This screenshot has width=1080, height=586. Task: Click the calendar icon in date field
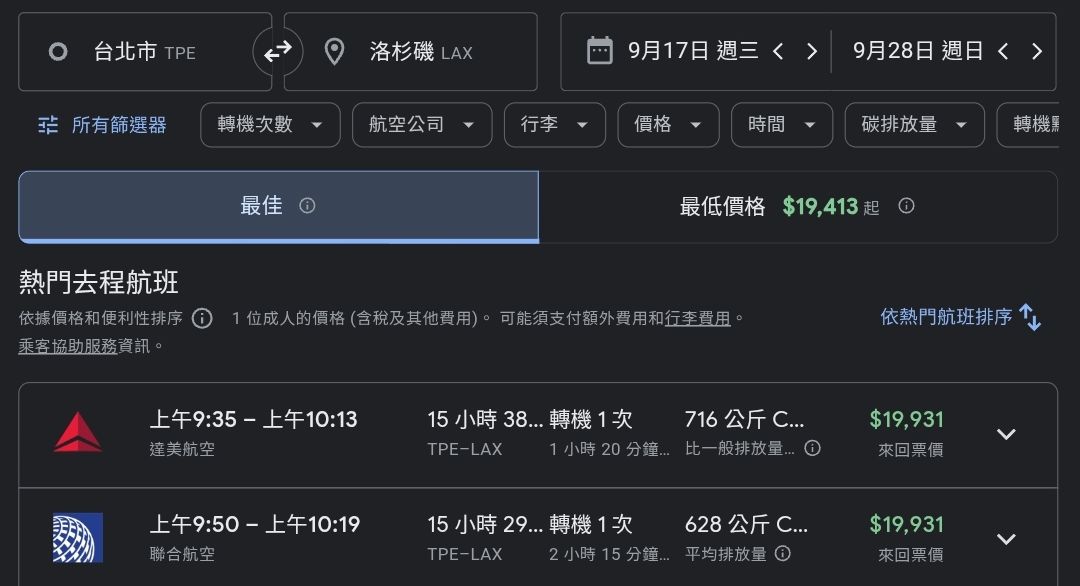[599, 51]
